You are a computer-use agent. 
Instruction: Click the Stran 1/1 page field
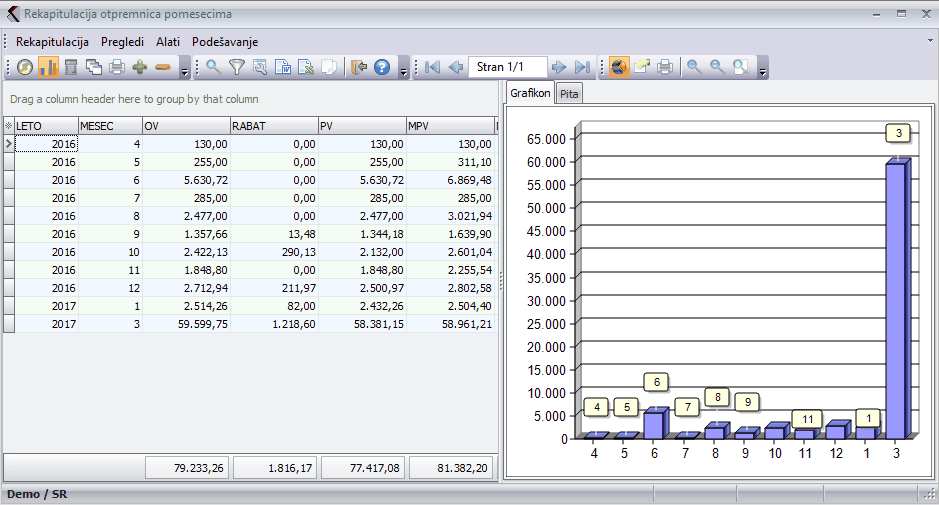point(507,67)
